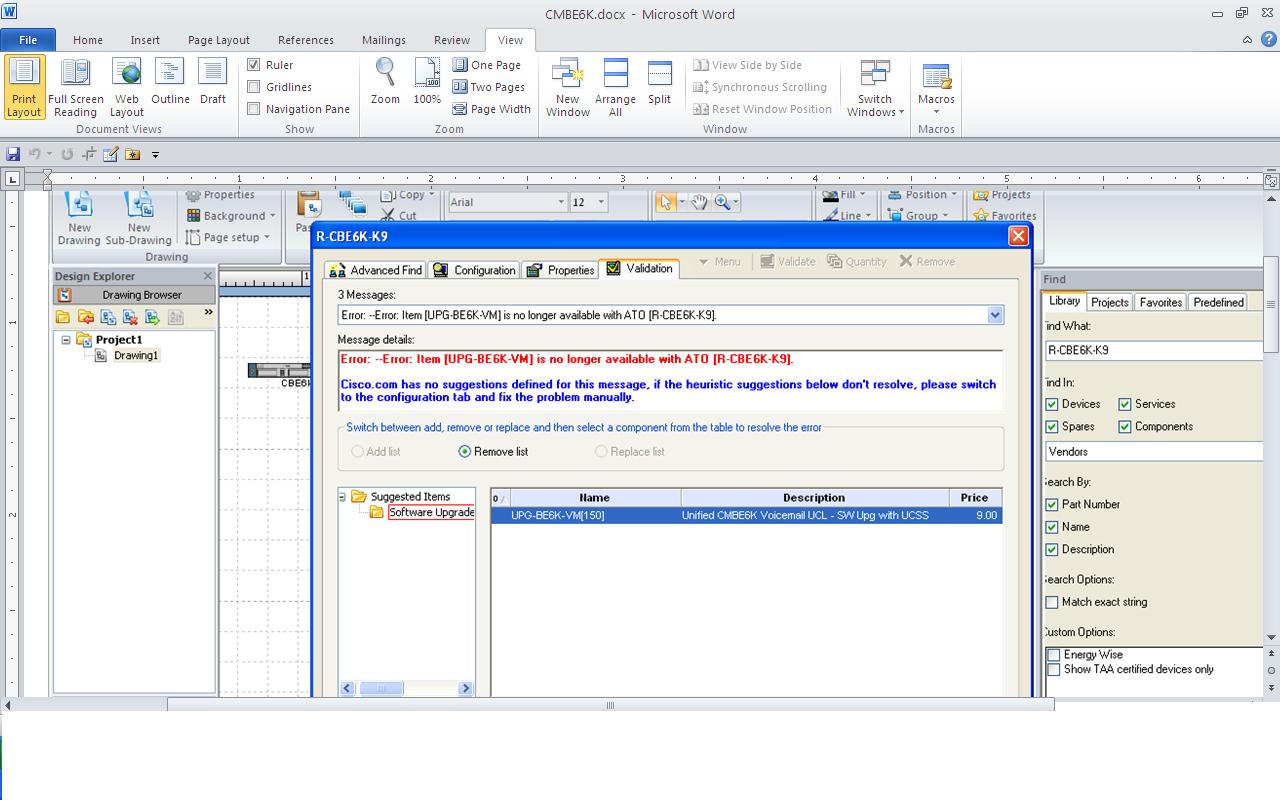Image resolution: width=1280 pixels, height=800 pixels.
Task: Enable Match exact string checkbox
Action: 1052,602
